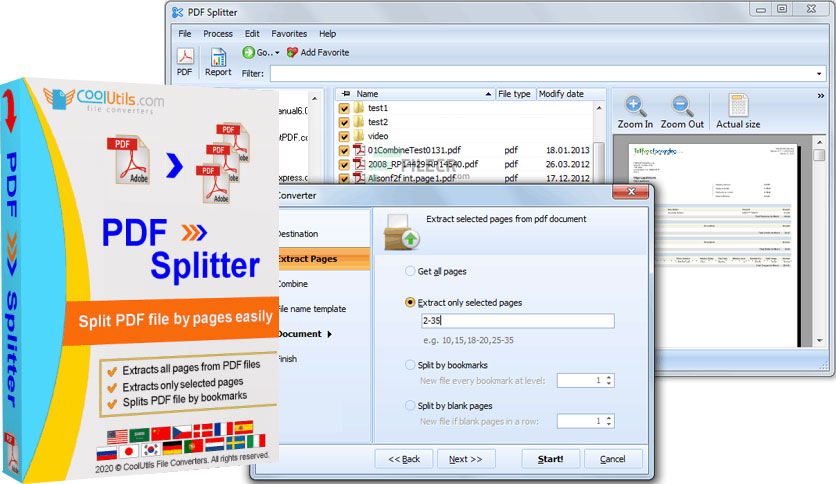
Task: Select the Actual size icon
Action: [738, 106]
